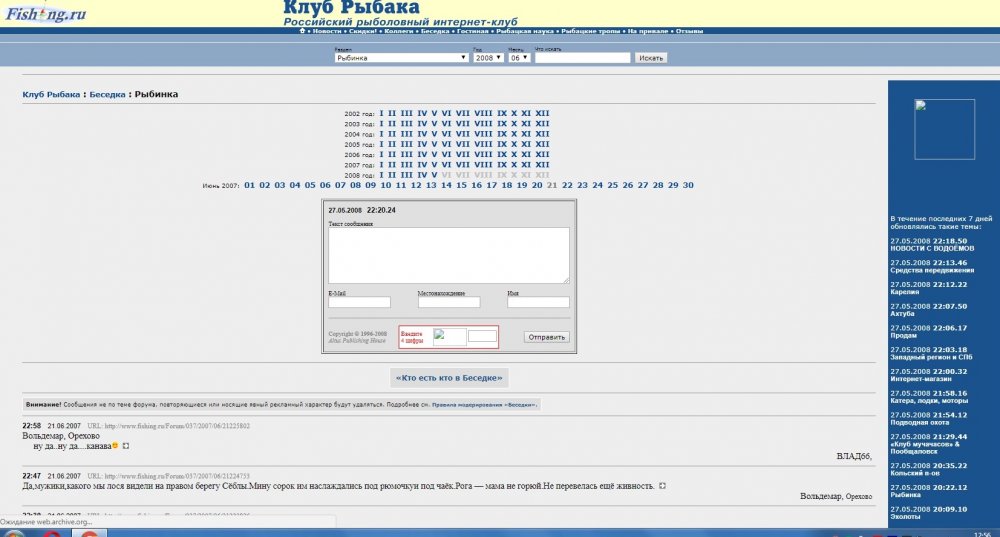Click the search text field in header
Viewport: 1000px width, 537px height.
[582, 58]
